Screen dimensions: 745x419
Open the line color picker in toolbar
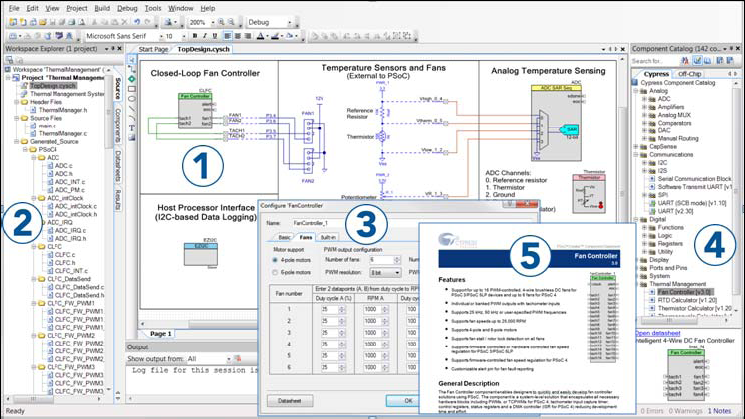coord(277,36)
